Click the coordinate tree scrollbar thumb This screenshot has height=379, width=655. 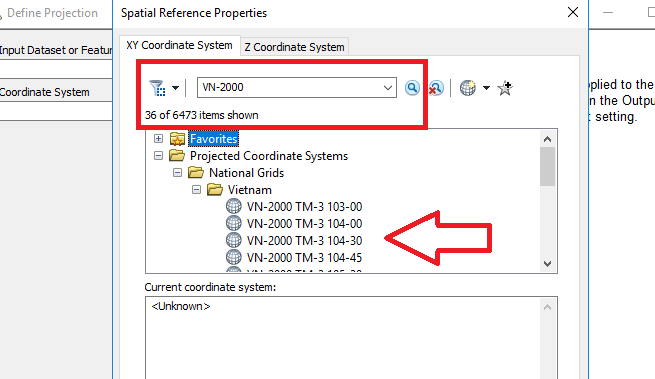coord(548,167)
